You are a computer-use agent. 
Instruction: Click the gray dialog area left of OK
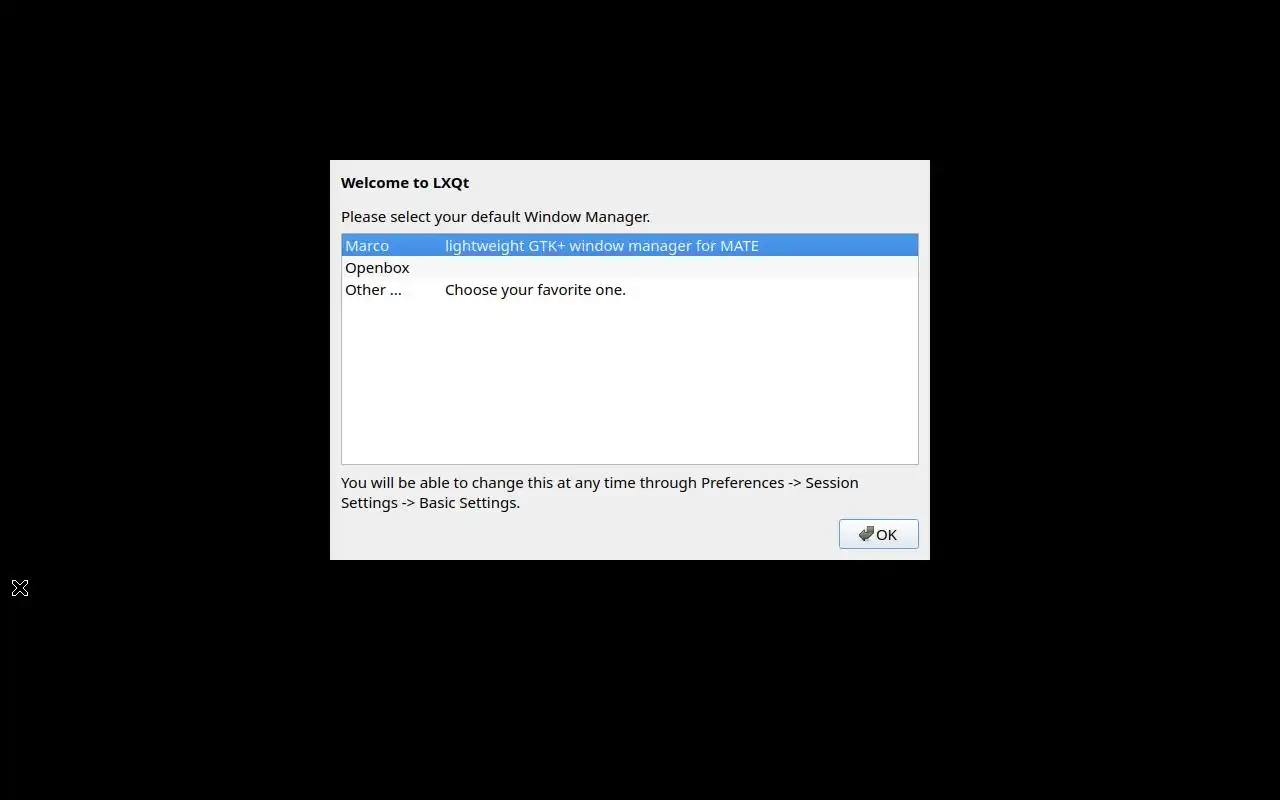tap(585, 534)
